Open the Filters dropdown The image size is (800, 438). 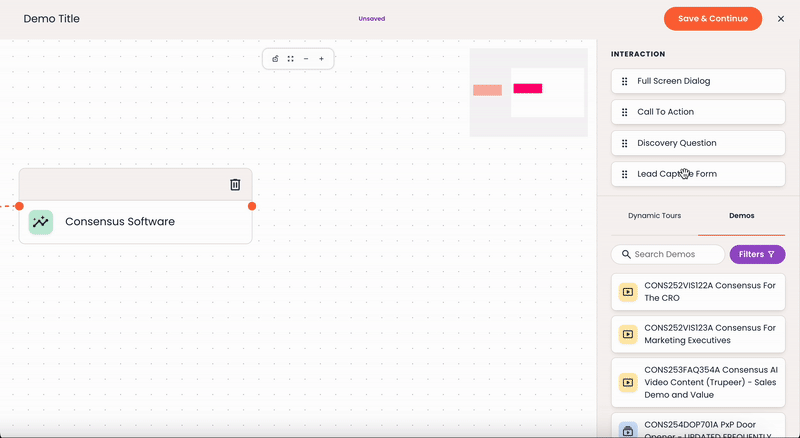pyautogui.click(x=757, y=254)
